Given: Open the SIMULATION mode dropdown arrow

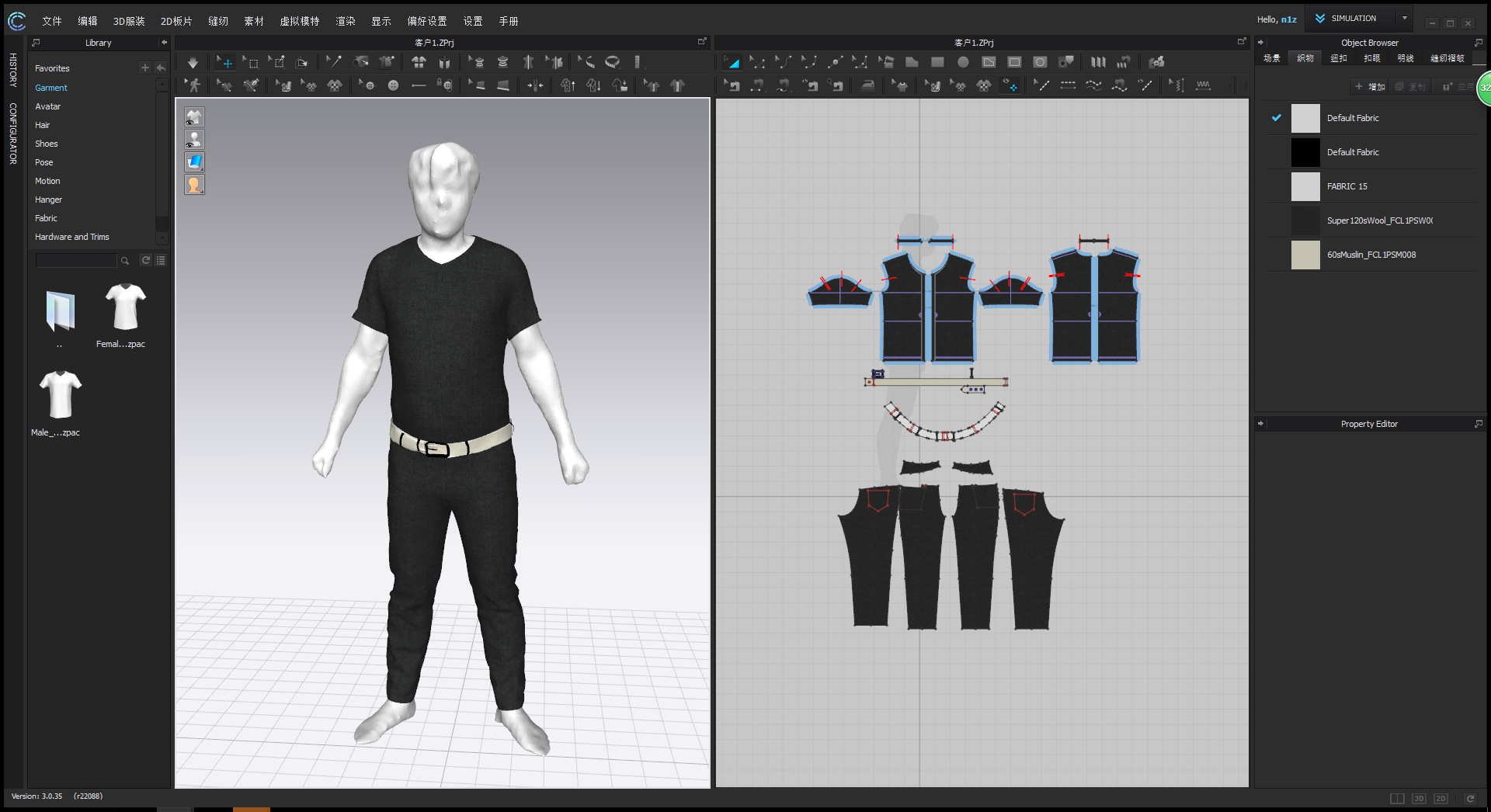Looking at the screenshot, I should 1404,19.
